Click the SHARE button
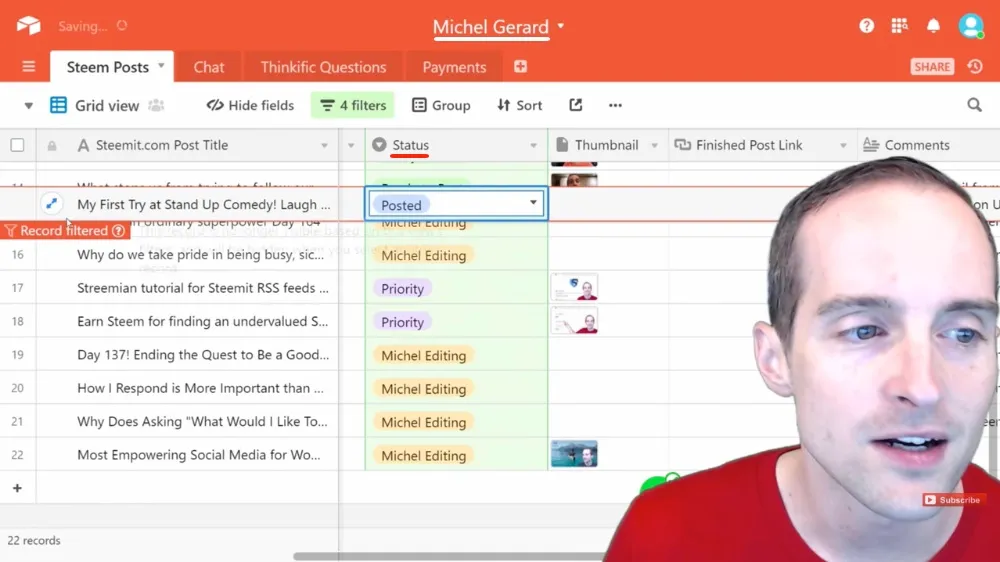The image size is (1000, 562). pos(932,67)
